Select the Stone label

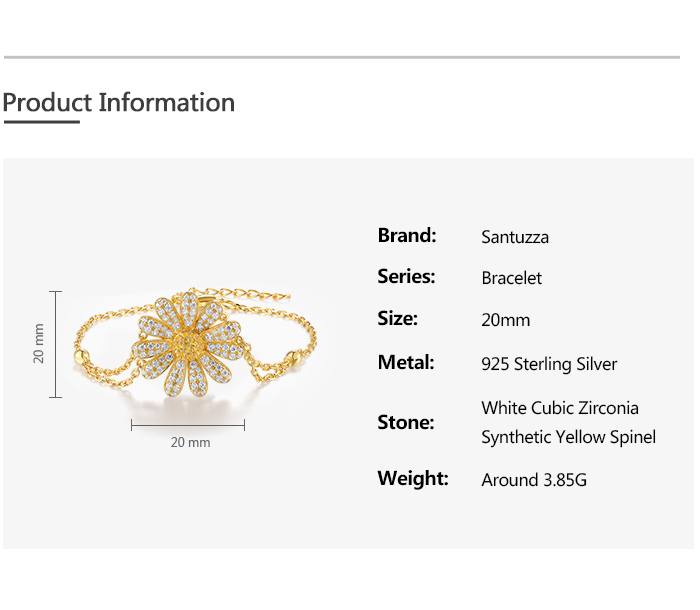406,423
